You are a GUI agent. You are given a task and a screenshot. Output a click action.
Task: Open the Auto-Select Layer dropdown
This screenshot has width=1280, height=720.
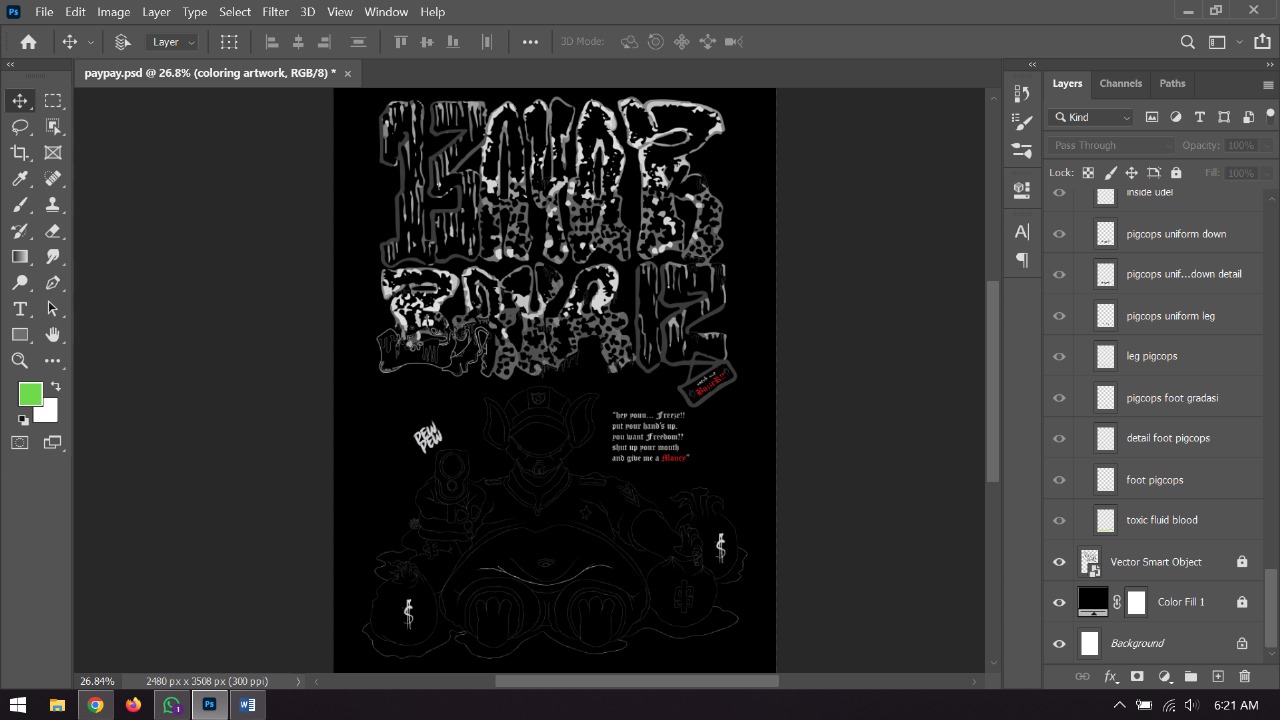click(x=173, y=42)
